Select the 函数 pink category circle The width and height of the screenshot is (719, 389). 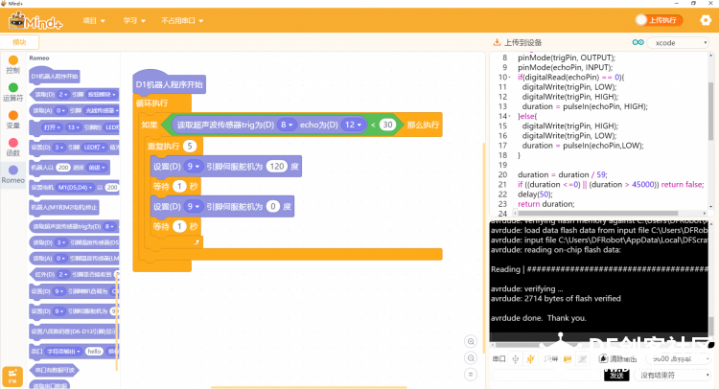coord(13,143)
